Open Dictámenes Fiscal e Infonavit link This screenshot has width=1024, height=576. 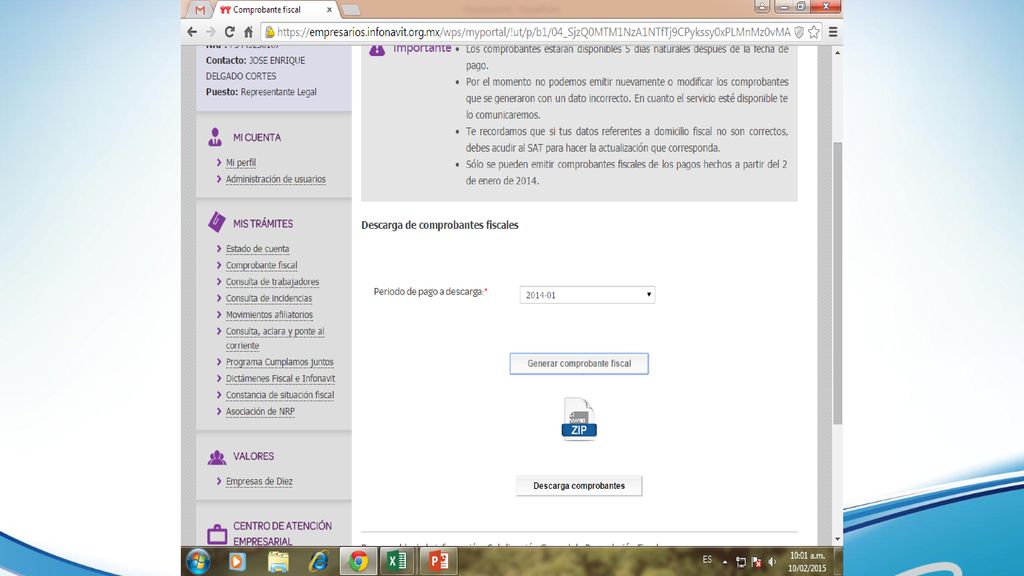click(x=280, y=378)
